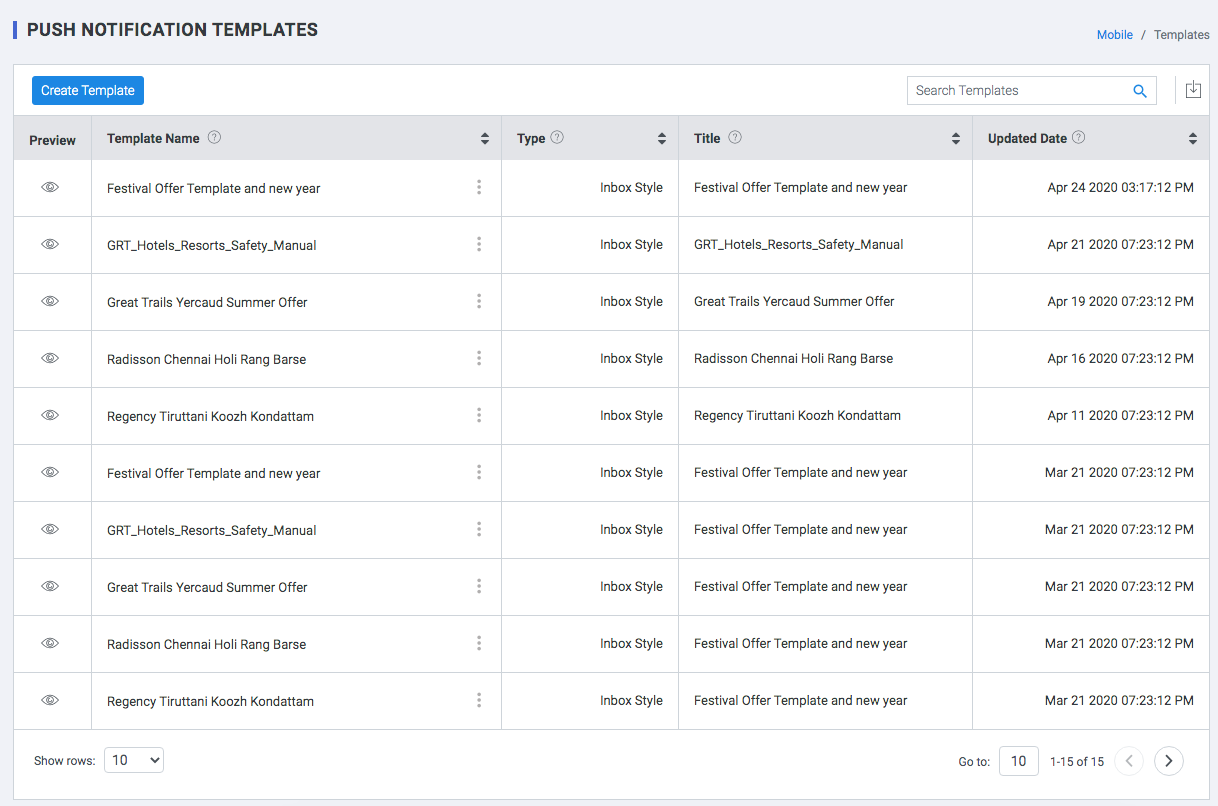Preview Regency Tiruttani template updated Apr 11

tap(50, 415)
